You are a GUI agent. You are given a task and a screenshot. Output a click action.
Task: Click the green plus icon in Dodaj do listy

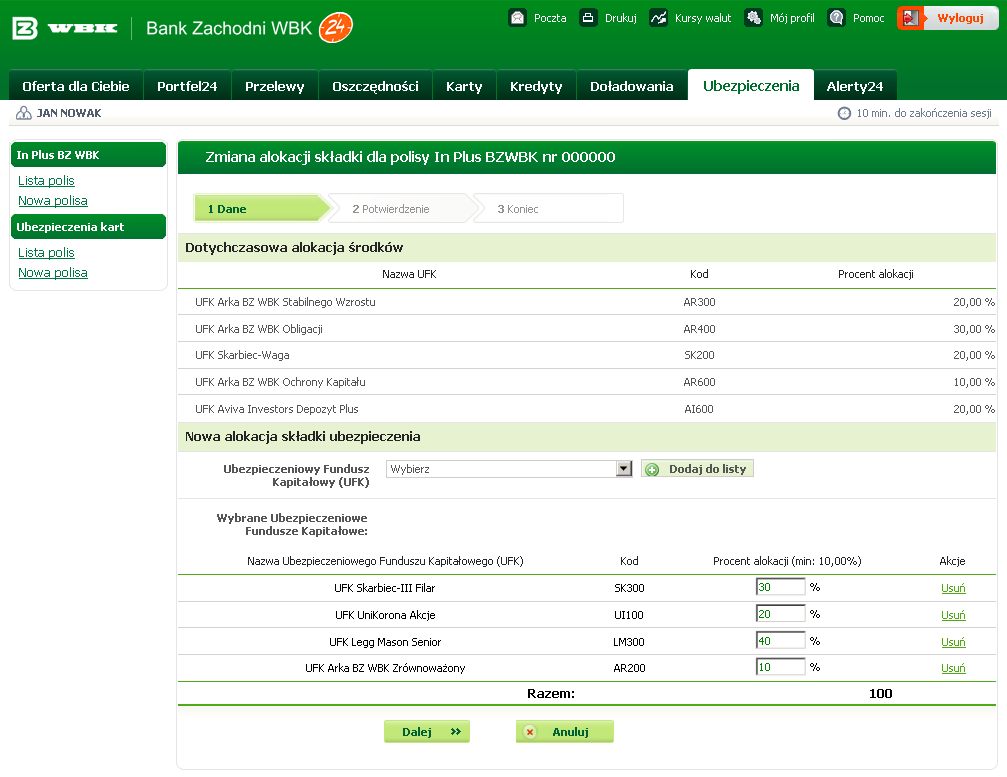pyautogui.click(x=652, y=469)
